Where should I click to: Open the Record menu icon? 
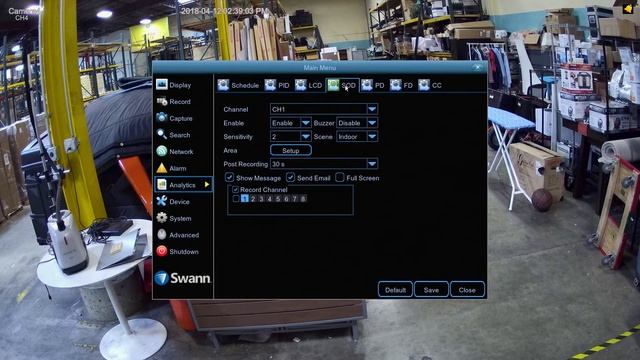(162, 101)
